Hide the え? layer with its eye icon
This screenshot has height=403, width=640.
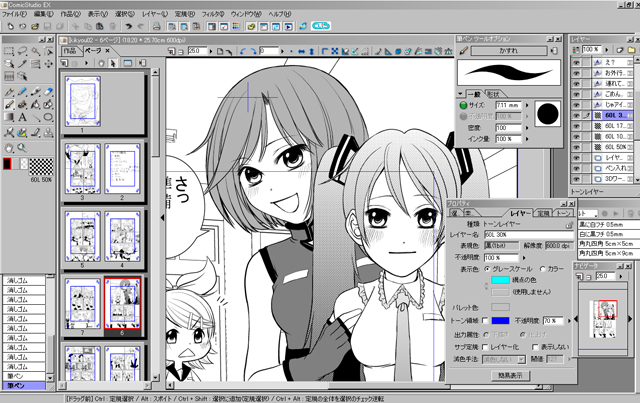click(x=576, y=62)
